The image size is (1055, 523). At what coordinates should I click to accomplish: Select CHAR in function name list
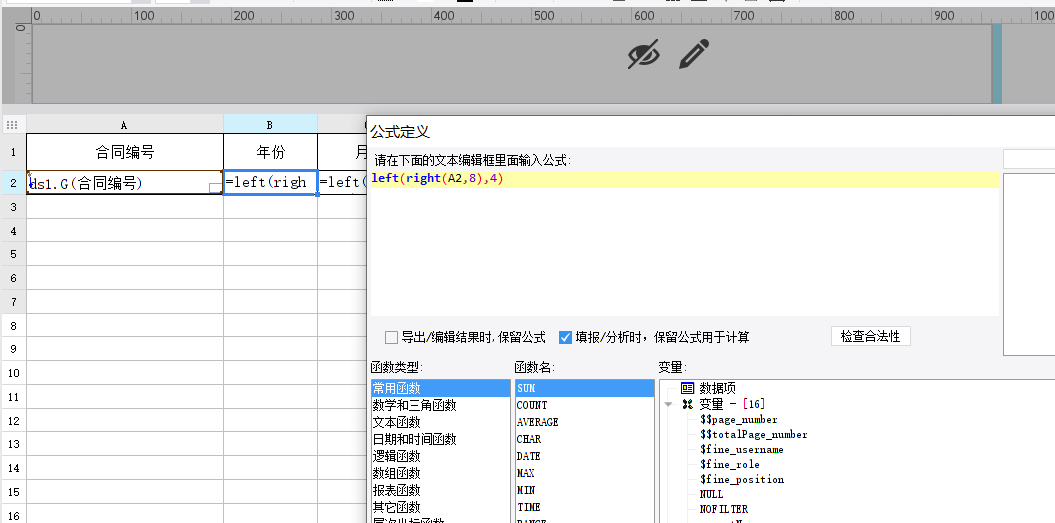[x=585, y=439]
